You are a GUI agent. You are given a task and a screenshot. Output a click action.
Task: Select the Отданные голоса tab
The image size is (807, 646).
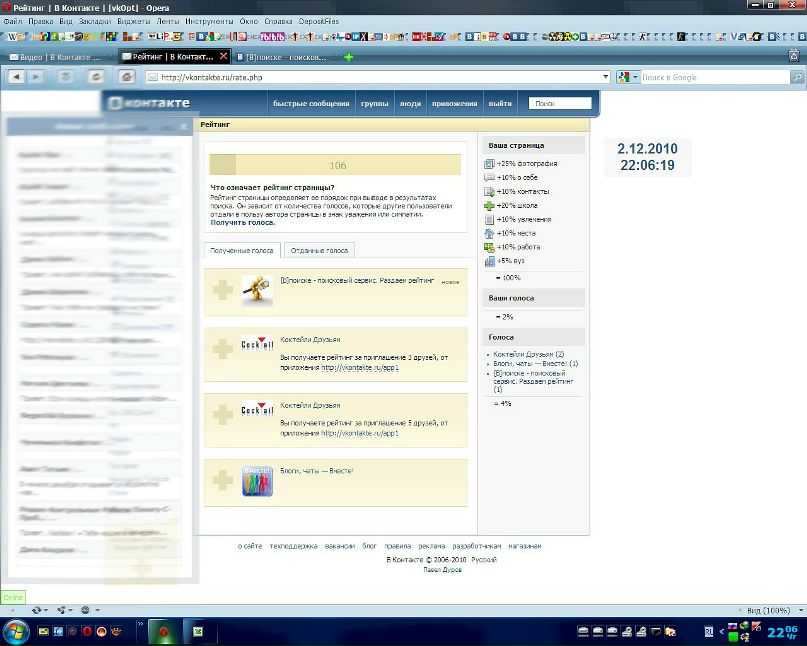[319, 251]
